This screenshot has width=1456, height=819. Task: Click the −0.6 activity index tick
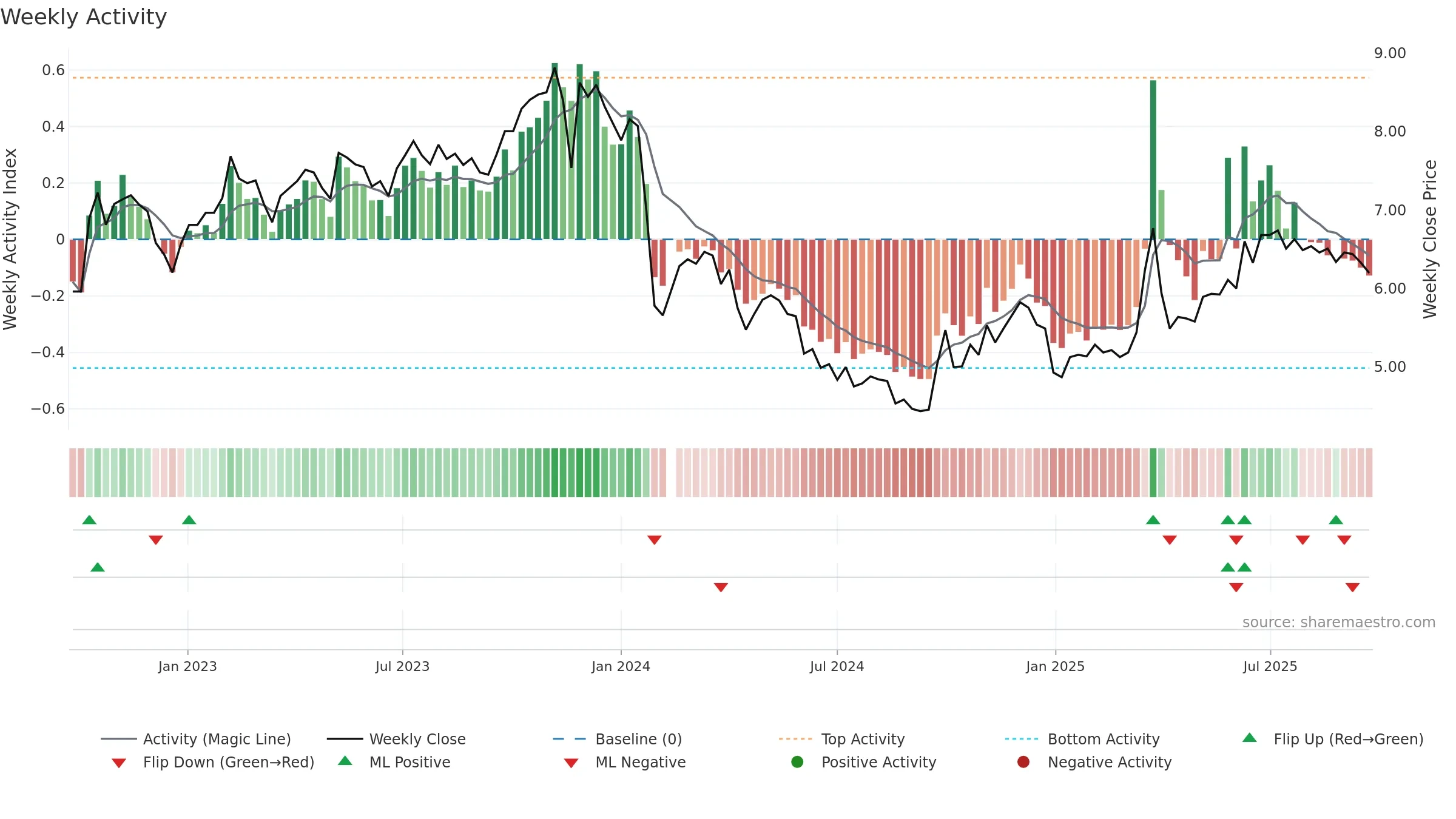pos(48,409)
